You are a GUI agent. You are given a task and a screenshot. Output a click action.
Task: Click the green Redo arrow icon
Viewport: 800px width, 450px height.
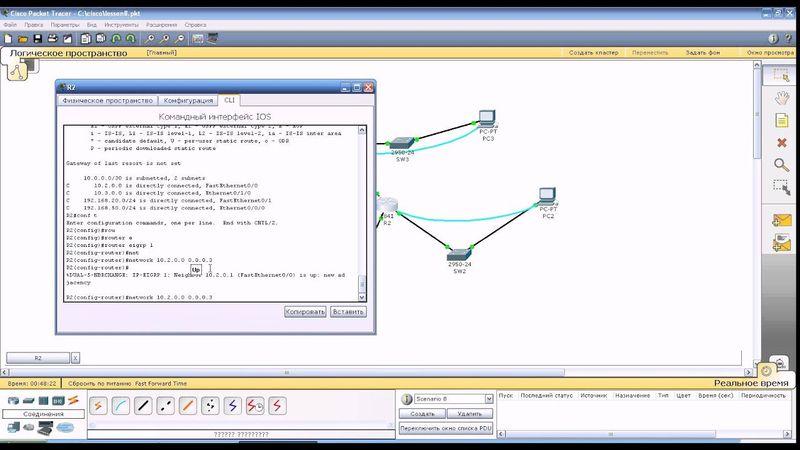[x=131, y=38]
